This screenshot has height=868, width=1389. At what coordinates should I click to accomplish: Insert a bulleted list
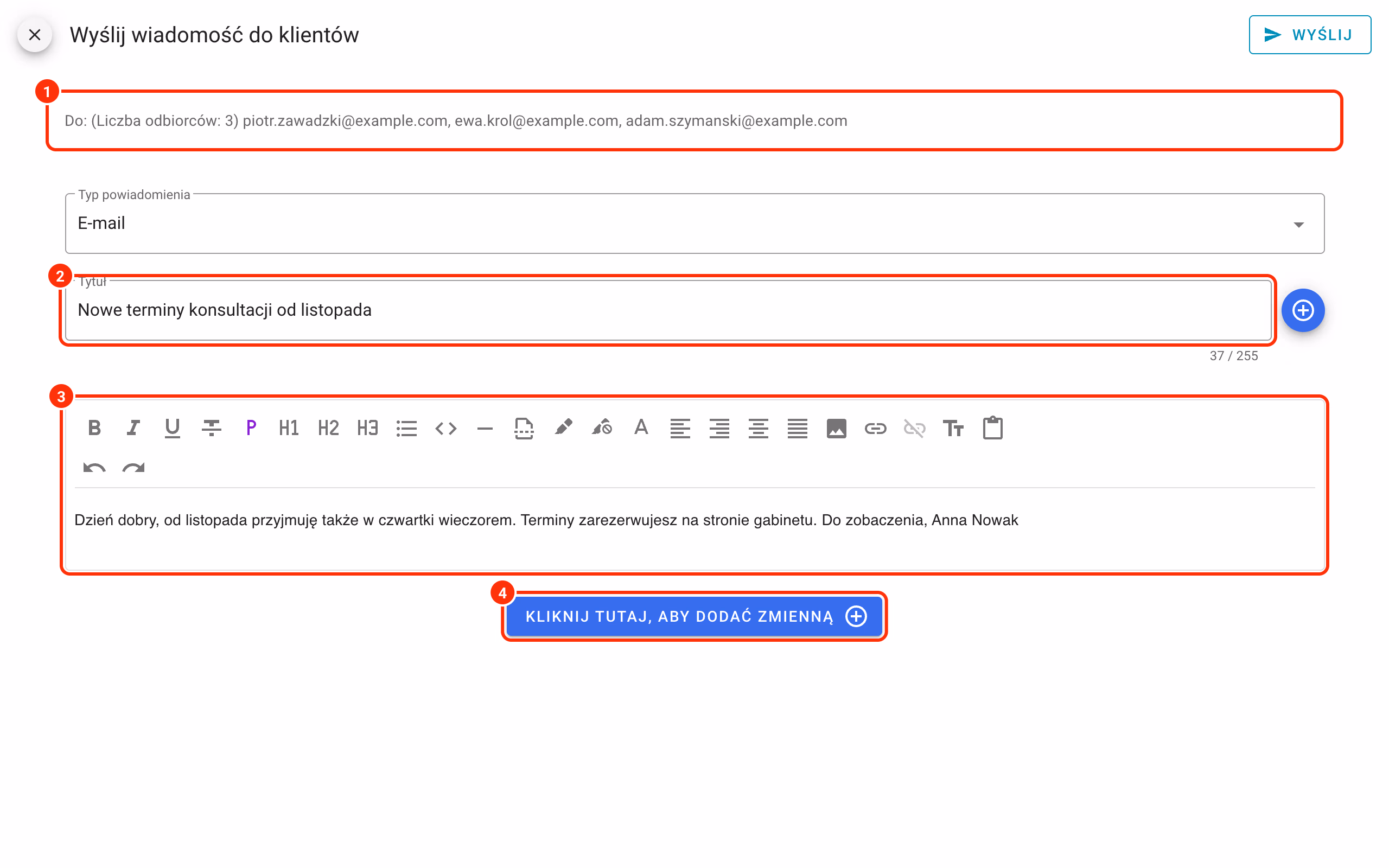click(x=406, y=428)
